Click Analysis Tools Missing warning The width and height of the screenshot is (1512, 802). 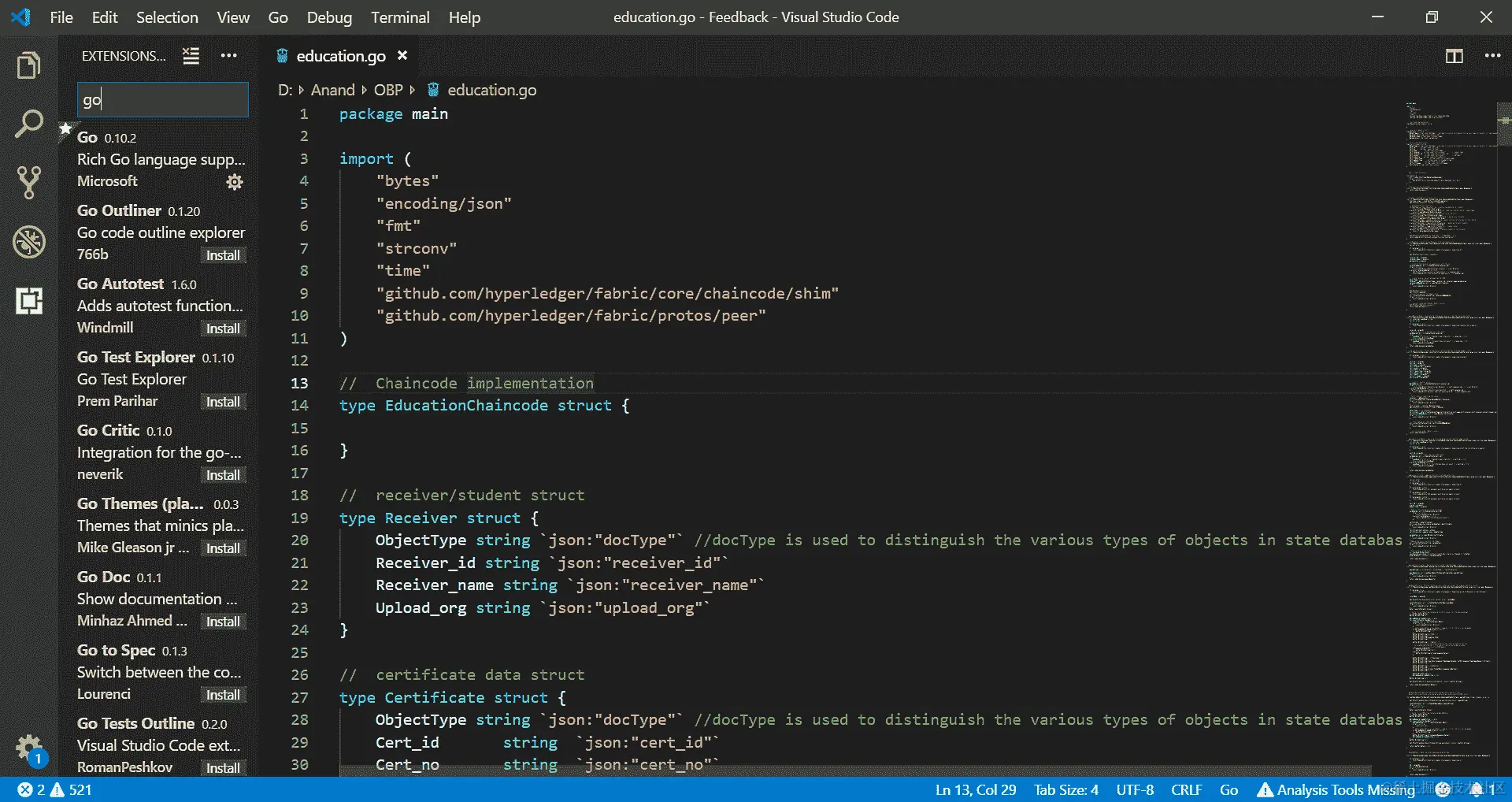[1336, 789]
